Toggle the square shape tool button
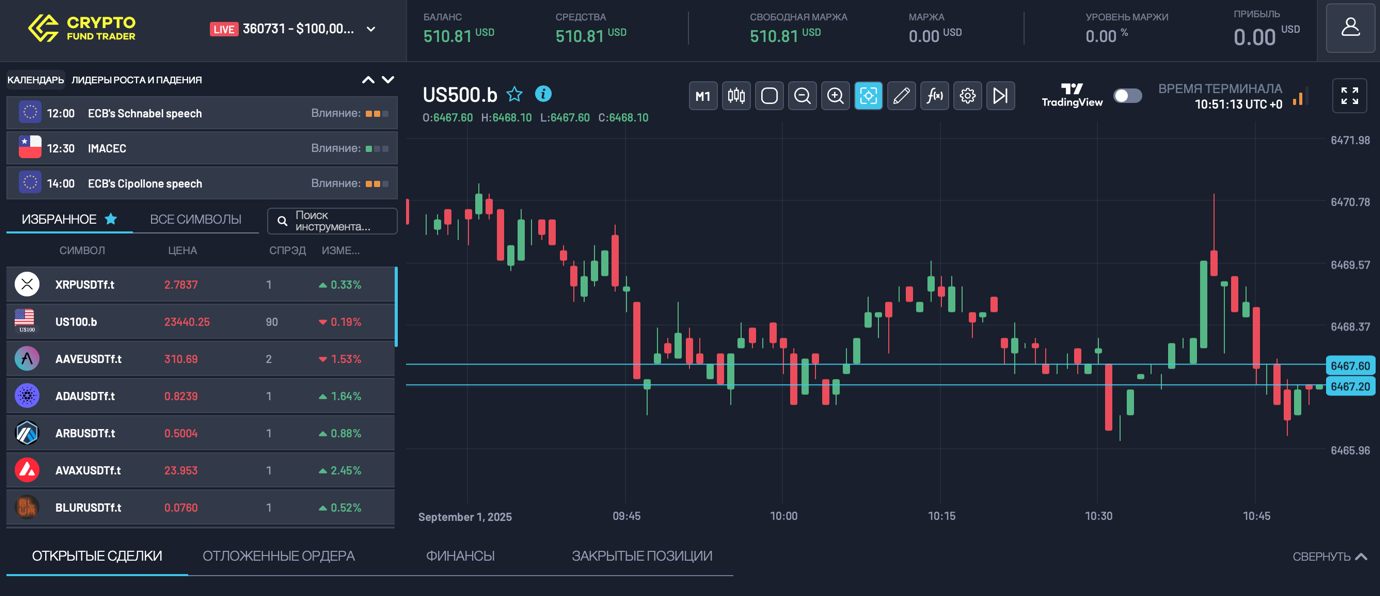Viewport: 1380px width, 596px height. pos(769,96)
